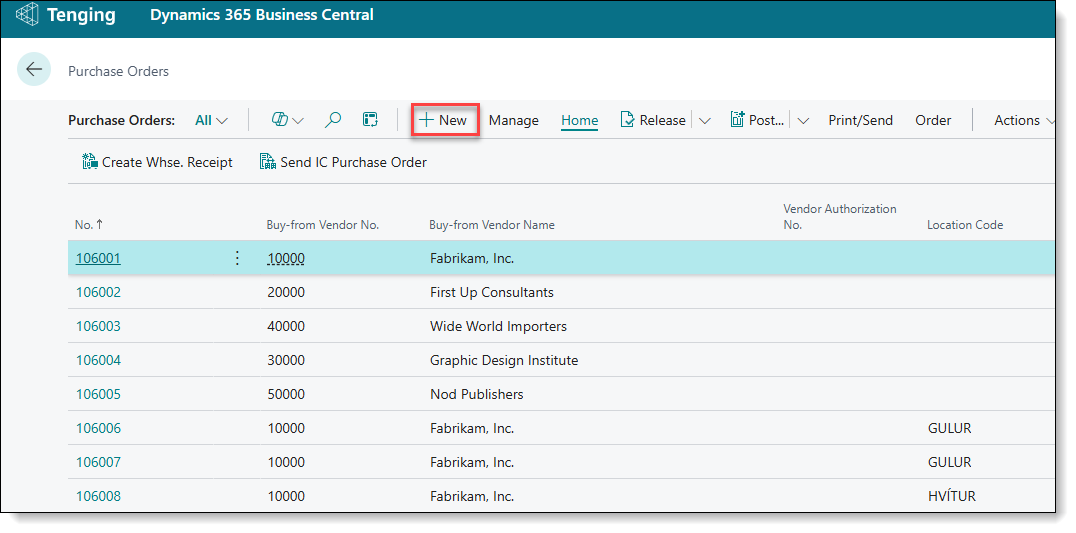Click the Vendor Authorization No. column header

[x=840, y=217]
